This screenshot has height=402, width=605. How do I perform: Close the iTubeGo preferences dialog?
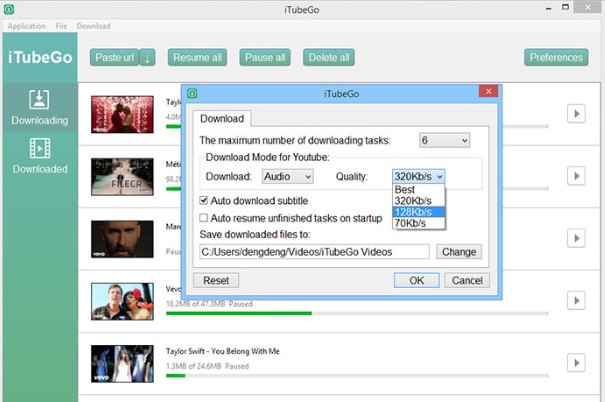pos(488,91)
